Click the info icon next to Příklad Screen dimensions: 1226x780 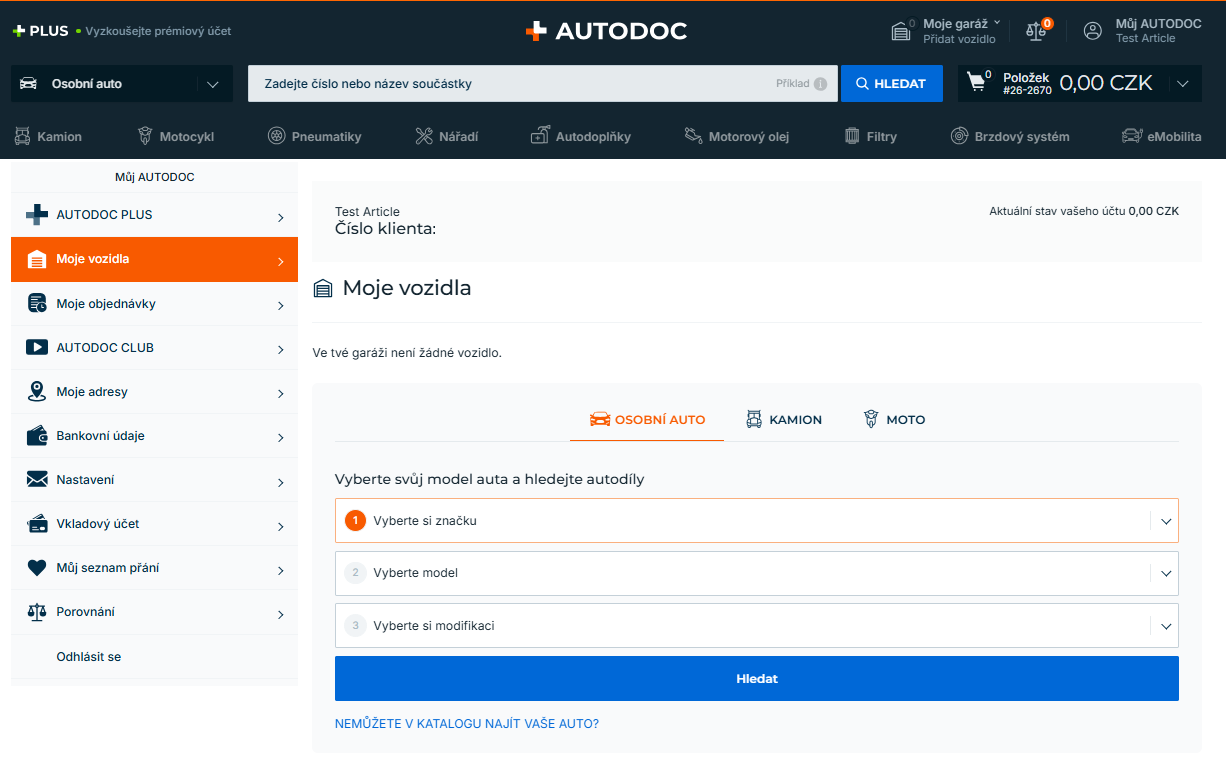(x=820, y=84)
